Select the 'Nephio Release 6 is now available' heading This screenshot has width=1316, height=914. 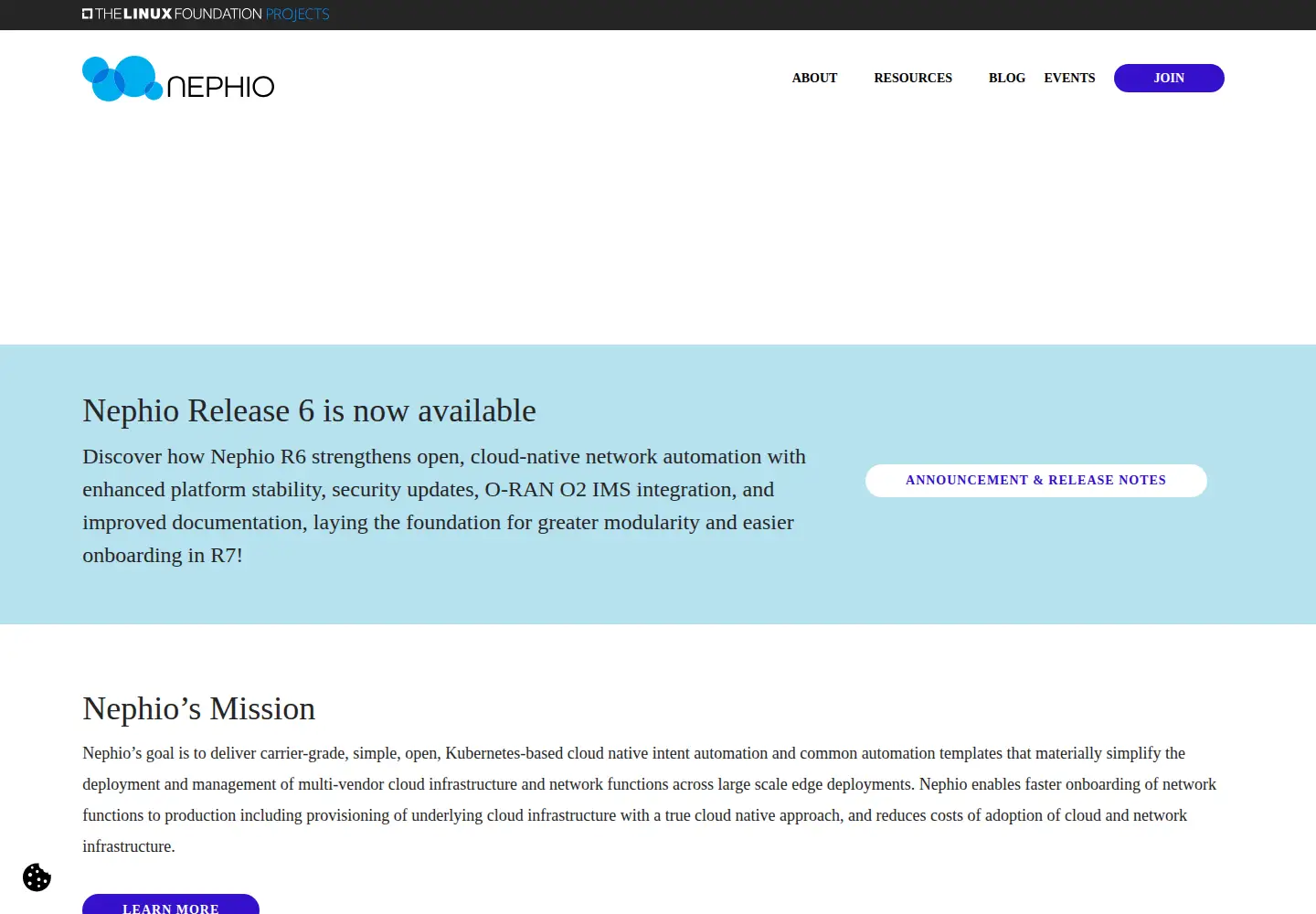point(309,411)
